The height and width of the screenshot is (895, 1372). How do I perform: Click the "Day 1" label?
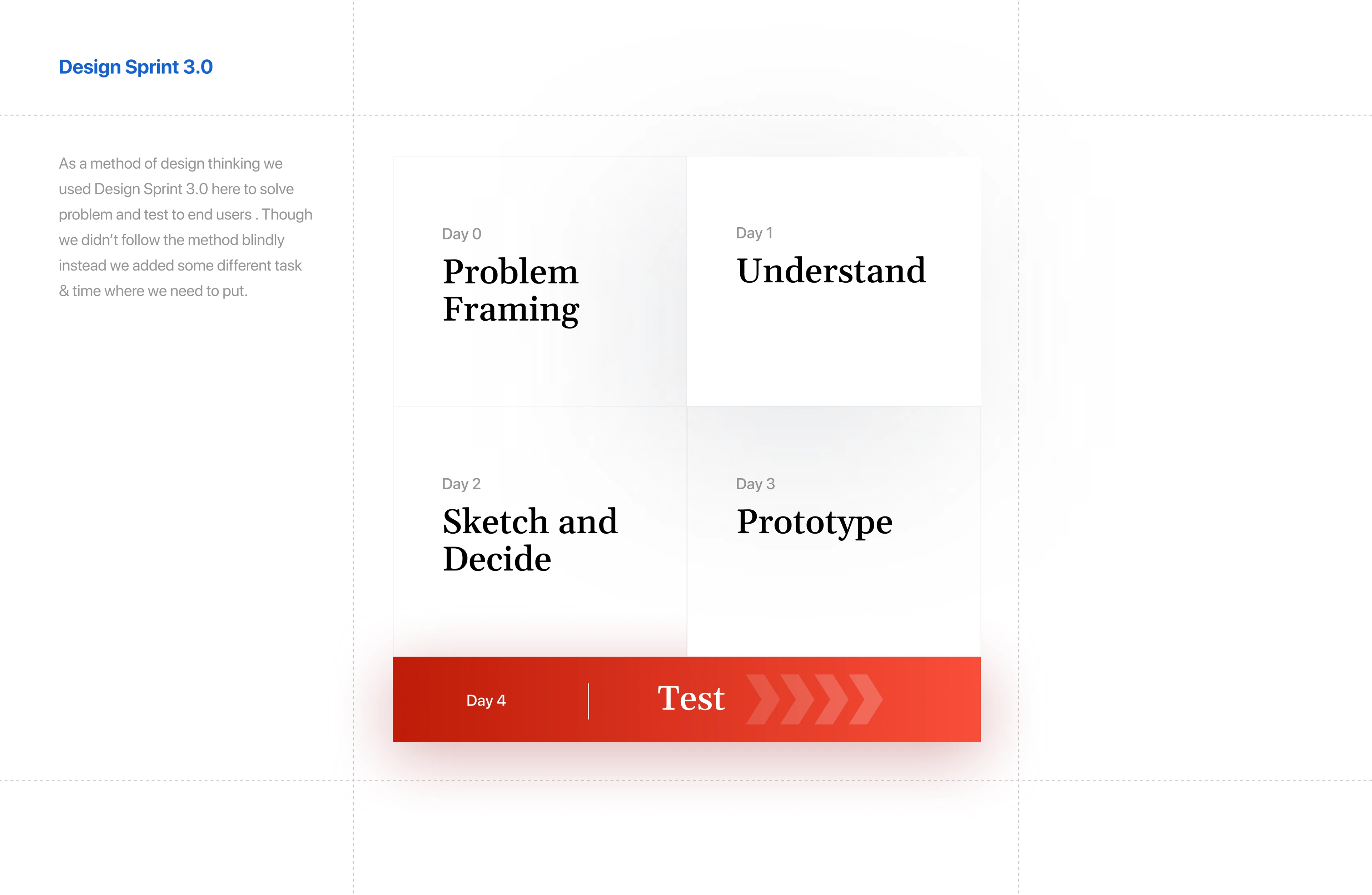coord(754,233)
